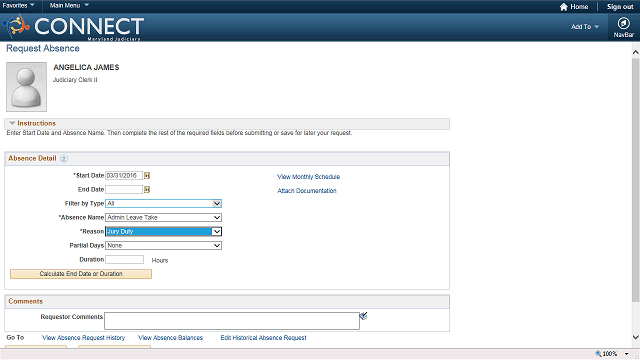The width and height of the screenshot is (640, 360).
Task: Open View Absence Balances link
Action: point(171,338)
